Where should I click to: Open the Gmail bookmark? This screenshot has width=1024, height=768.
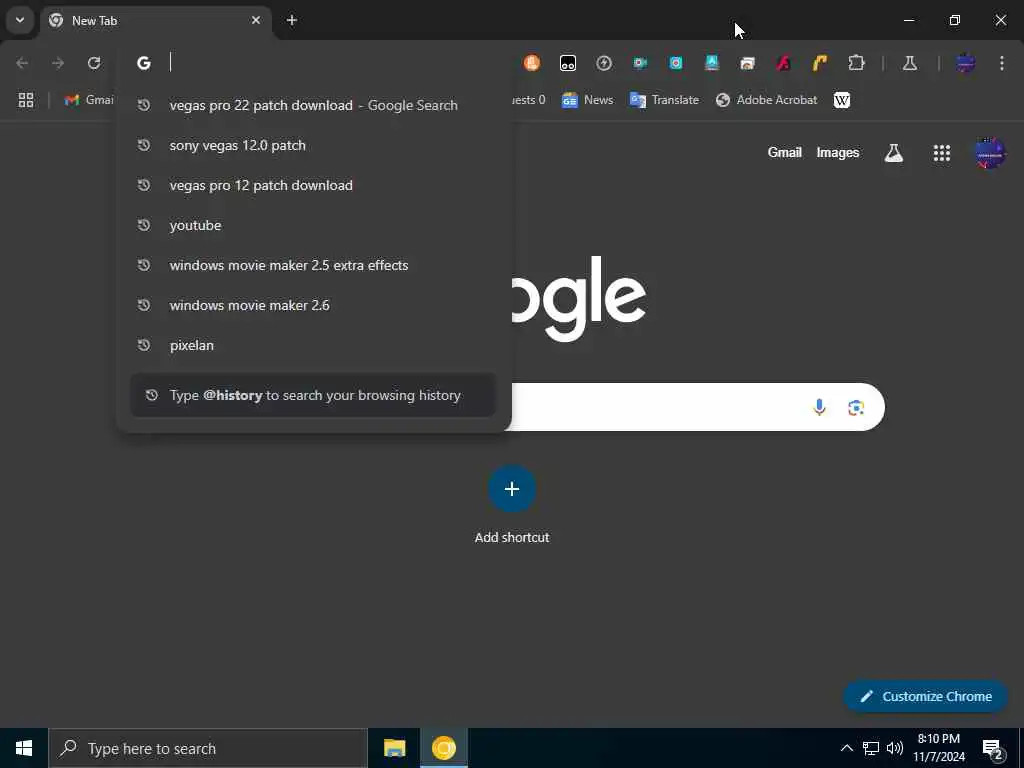[x=89, y=100]
